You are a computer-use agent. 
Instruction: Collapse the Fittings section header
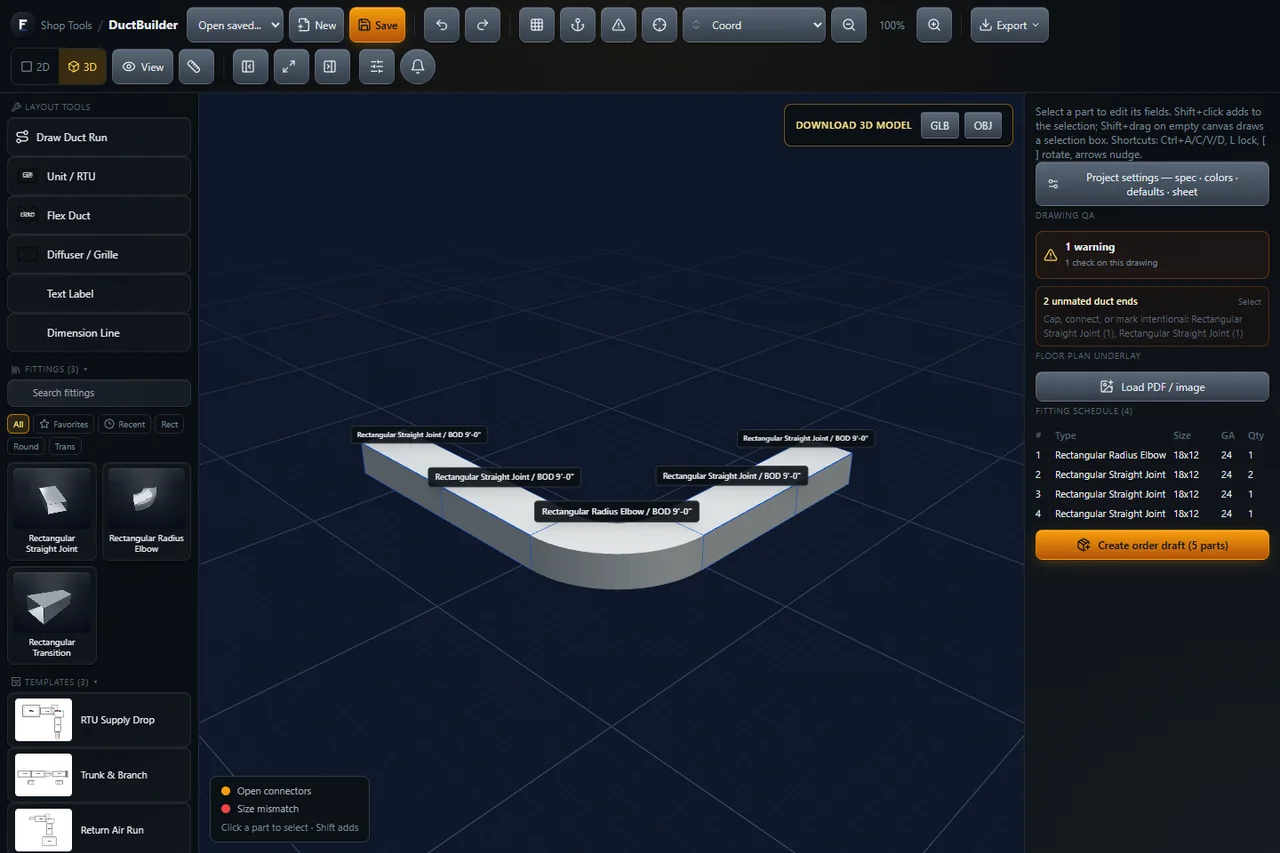tap(49, 369)
